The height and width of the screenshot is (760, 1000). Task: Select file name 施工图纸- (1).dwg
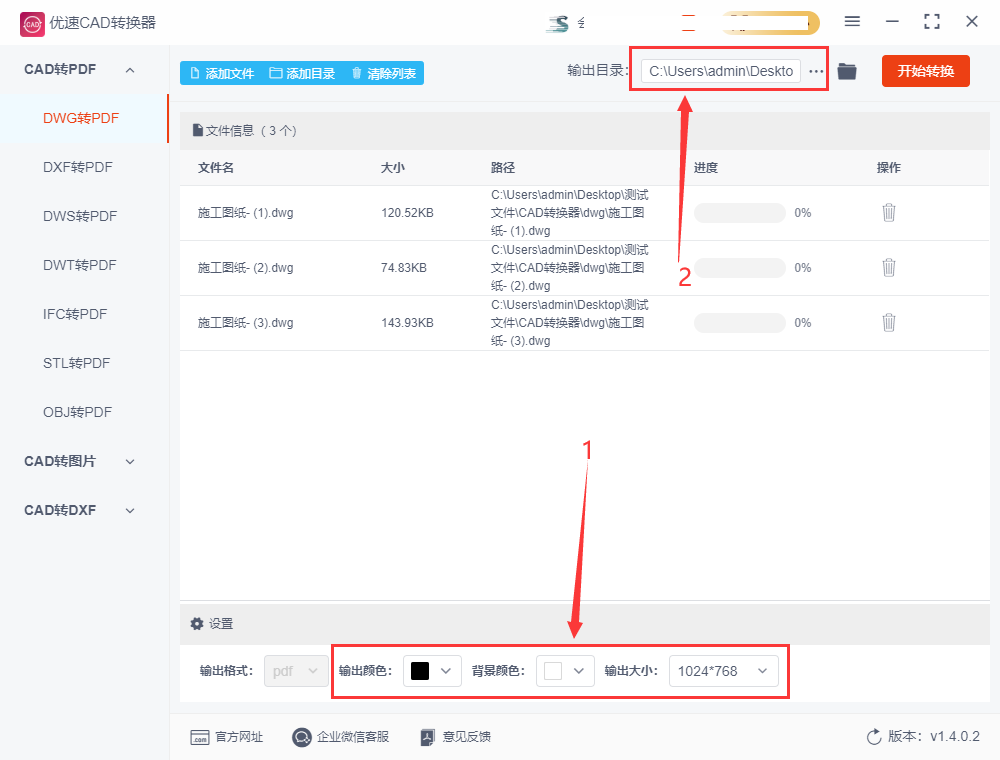(x=246, y=213)
